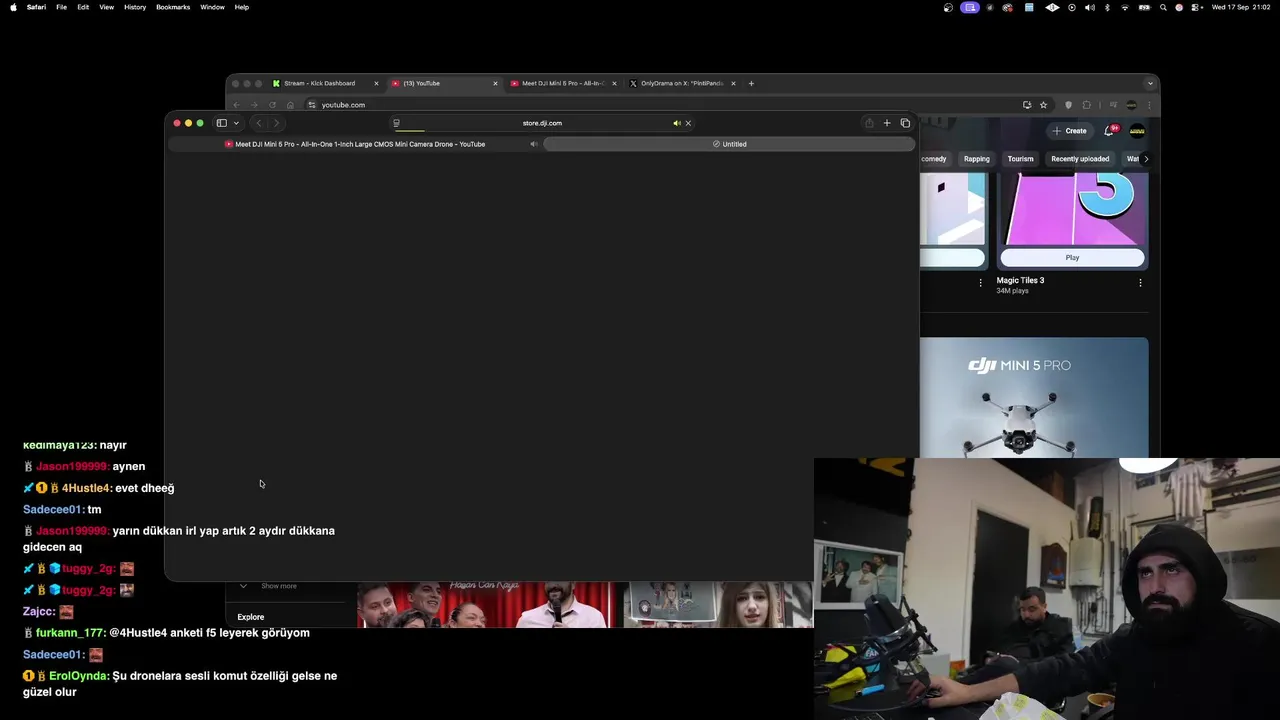Open Safari menu in menu bar
The width and height of the screenshot is (1280, 720).
[x=36, y=7]
